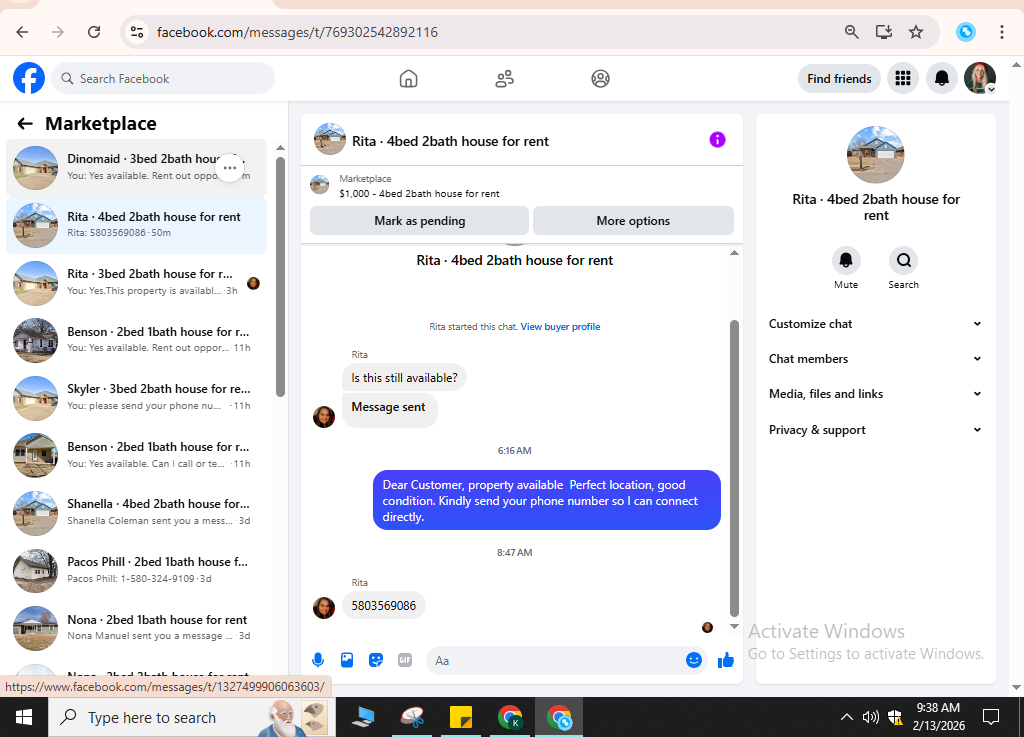Click the Search Facebook field

(163, 78)
